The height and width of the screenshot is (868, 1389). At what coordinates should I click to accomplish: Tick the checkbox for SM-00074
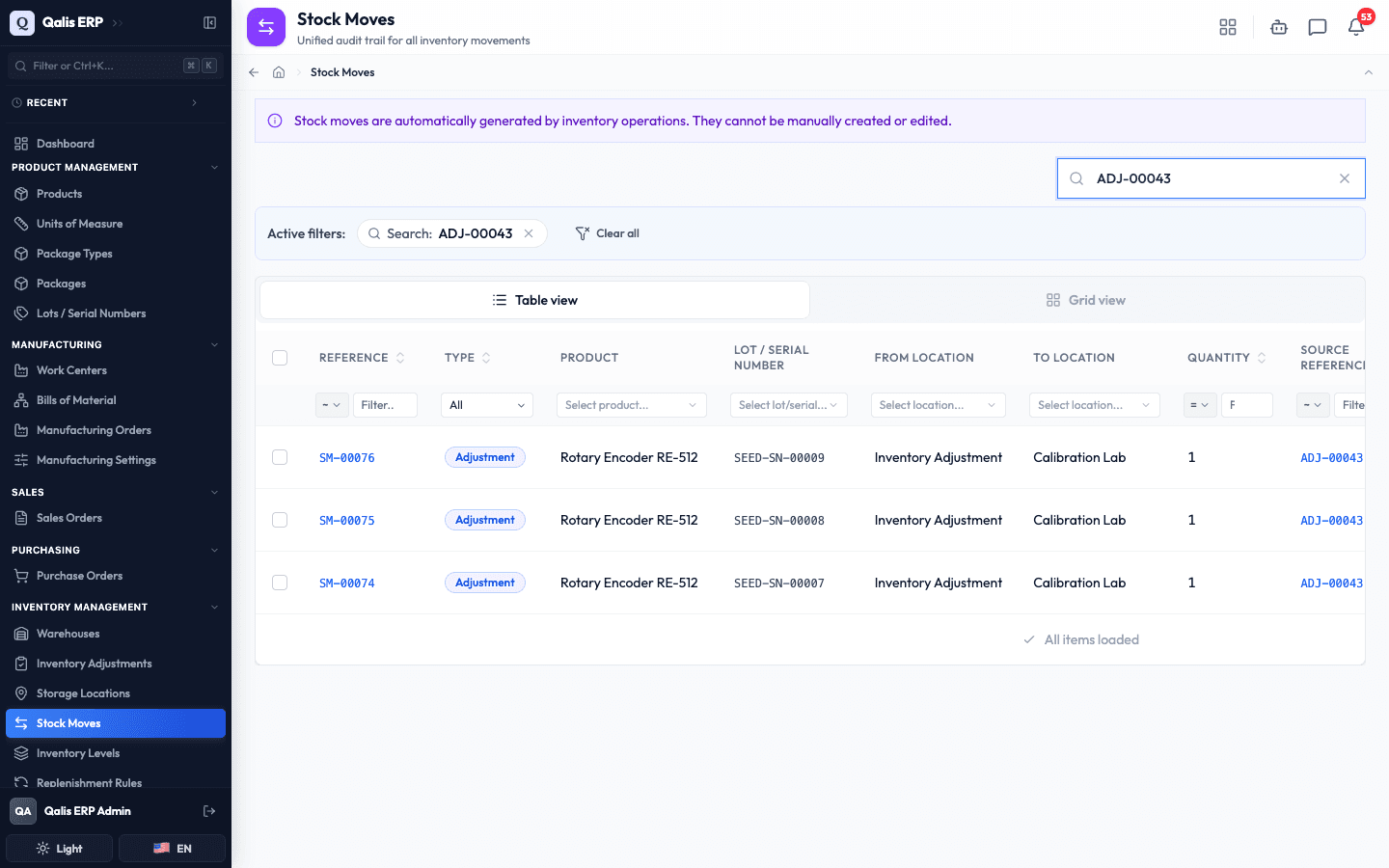tap(280, 583)
